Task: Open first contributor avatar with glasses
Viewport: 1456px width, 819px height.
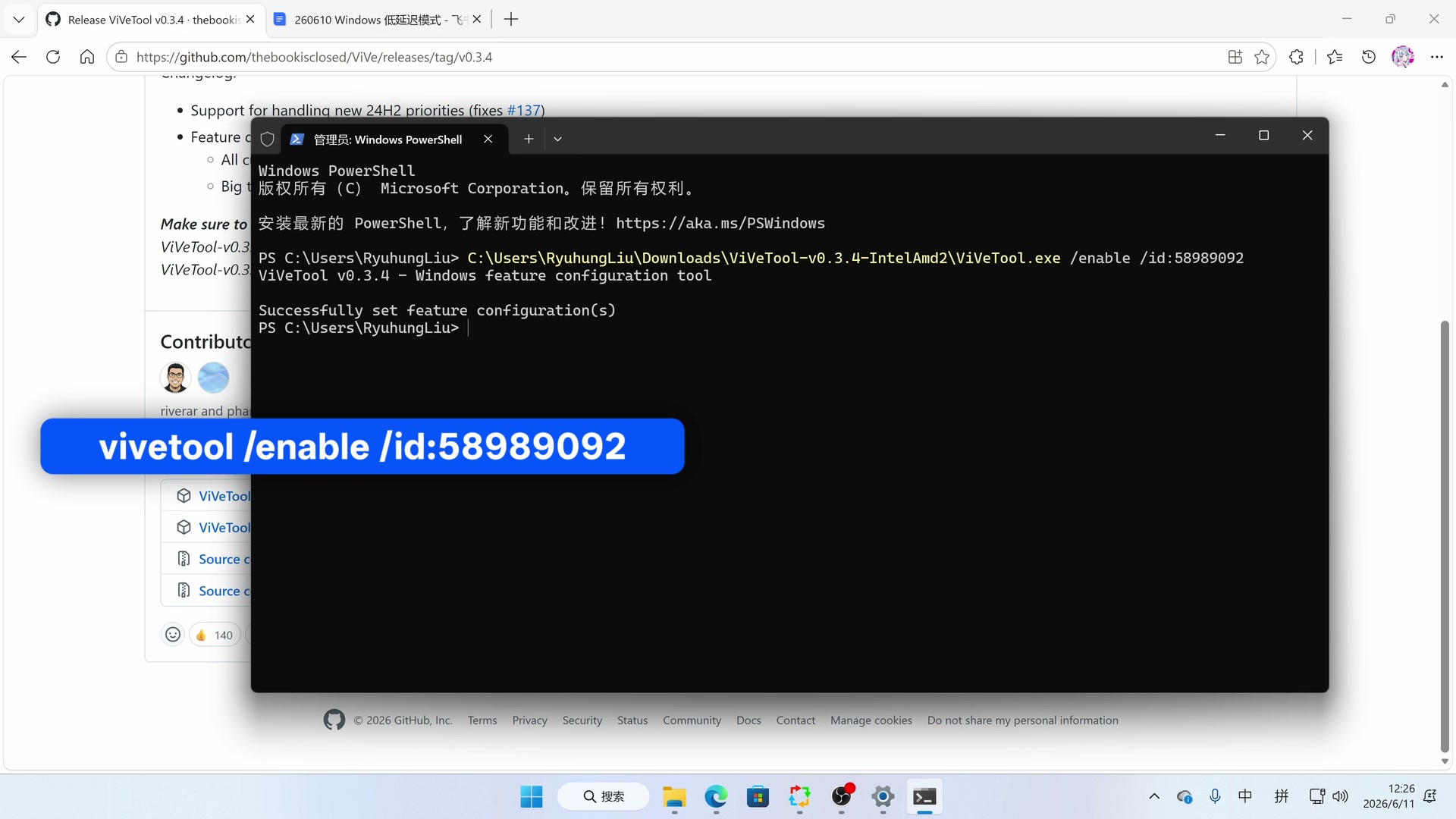Action: coord(175,377)
